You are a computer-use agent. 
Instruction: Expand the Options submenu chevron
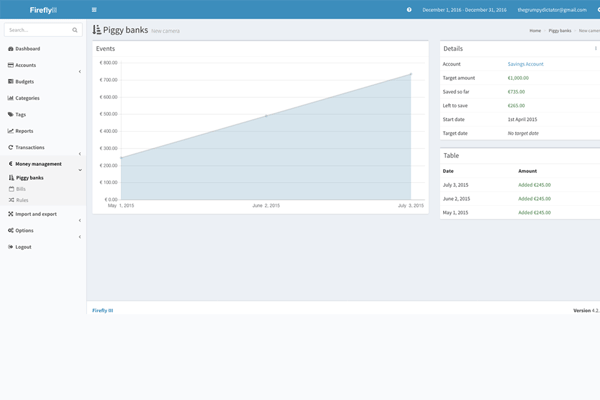80,237
